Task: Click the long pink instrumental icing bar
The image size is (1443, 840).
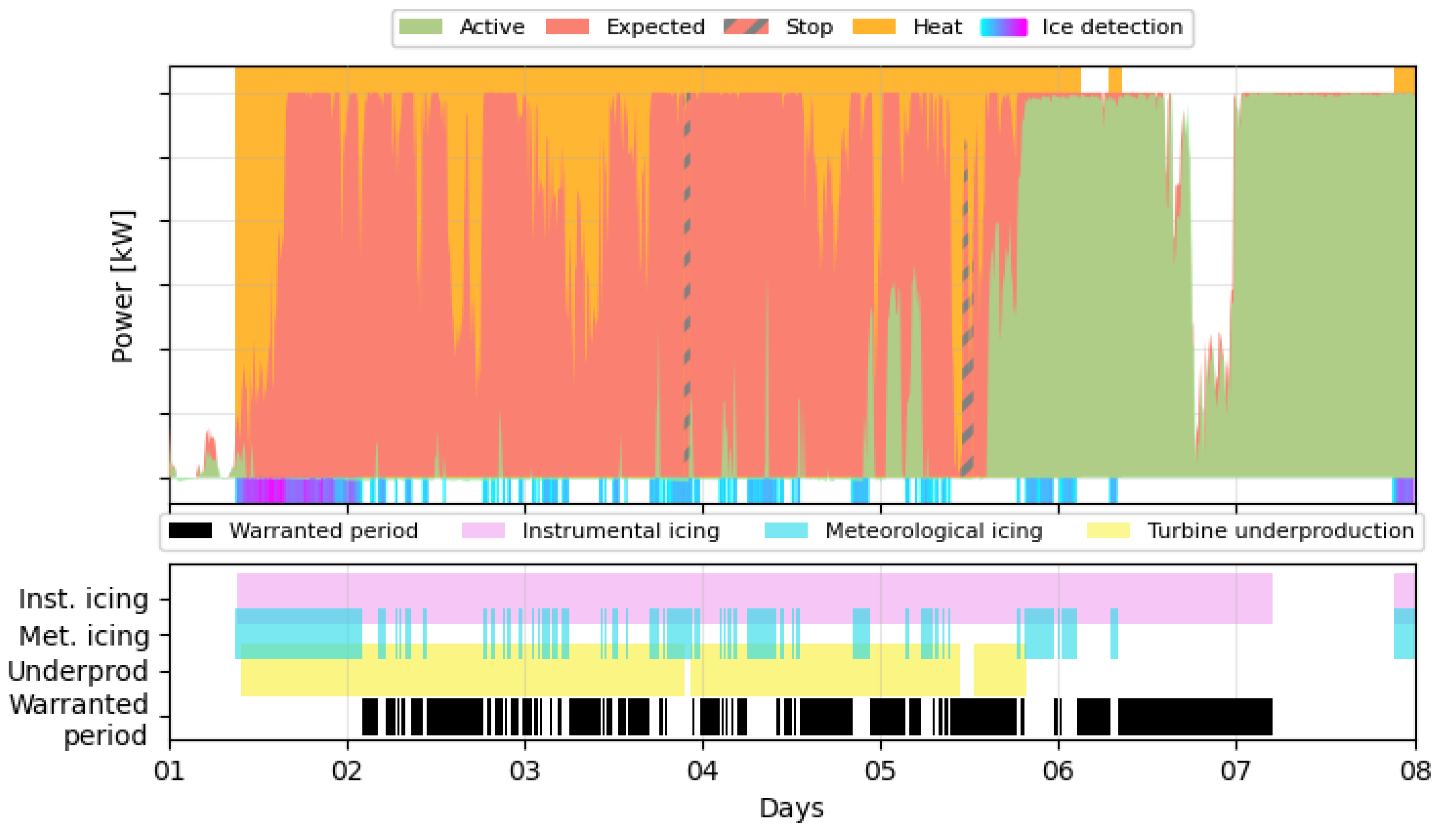Action: coord(755,598)
